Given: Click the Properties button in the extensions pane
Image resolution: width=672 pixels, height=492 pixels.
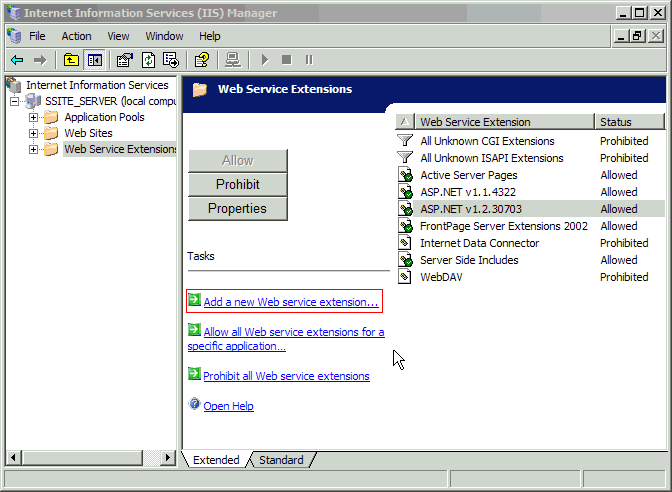Looking at the screenshot, I should pyautogui.click(x=237, y=208).
